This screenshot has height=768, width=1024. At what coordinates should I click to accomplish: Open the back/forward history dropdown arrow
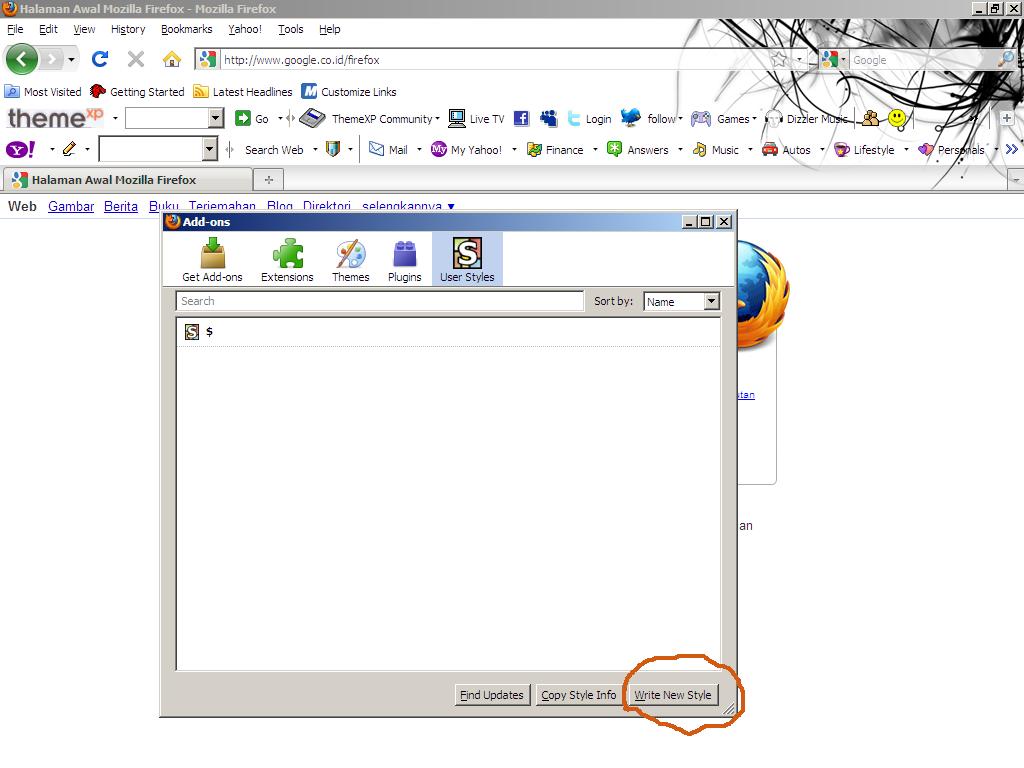click(x=71, y=59)
